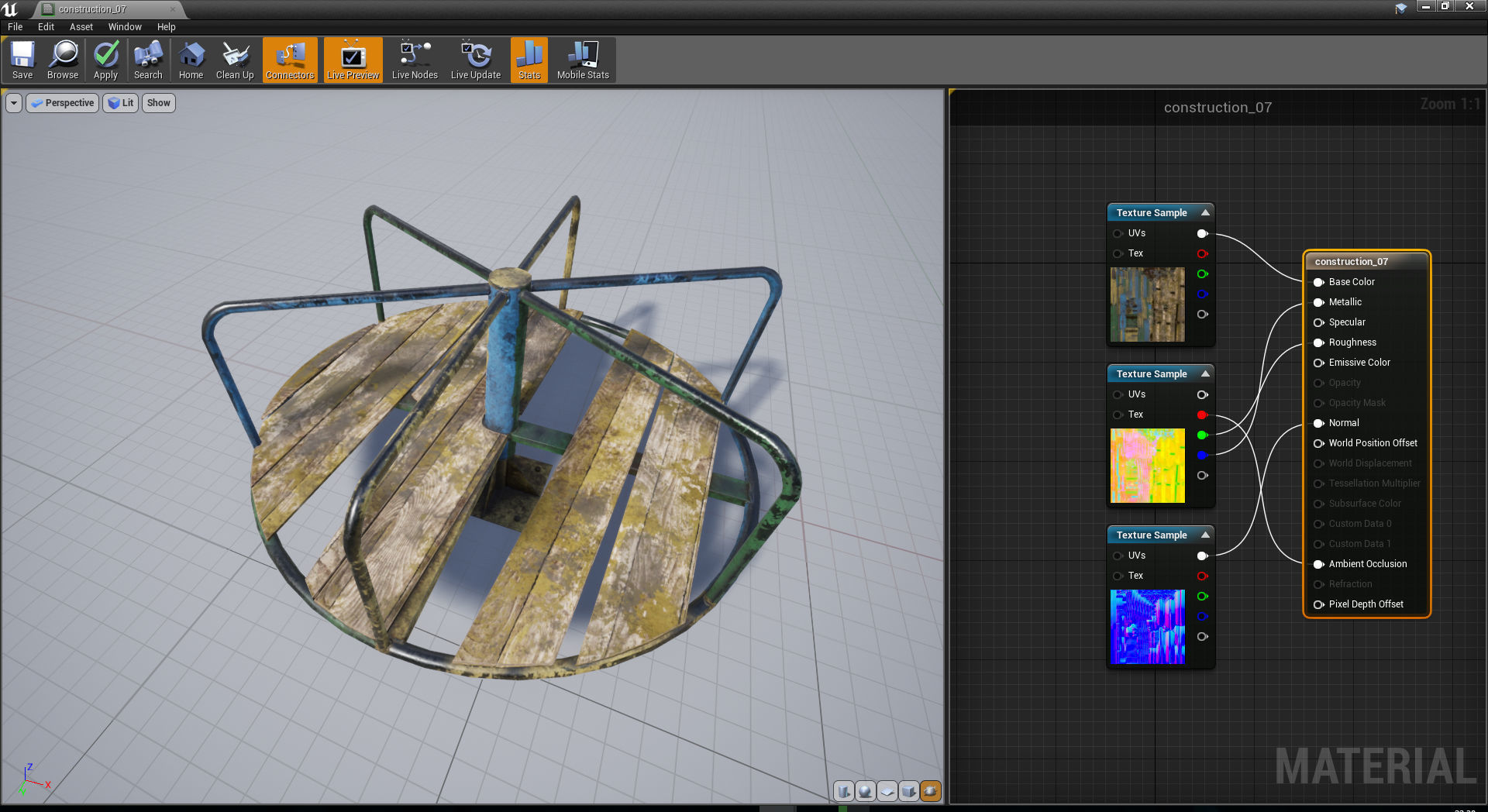Click the wood base color texture thumbnail
Viewport: 1488px width, 812px height.
1148,304
